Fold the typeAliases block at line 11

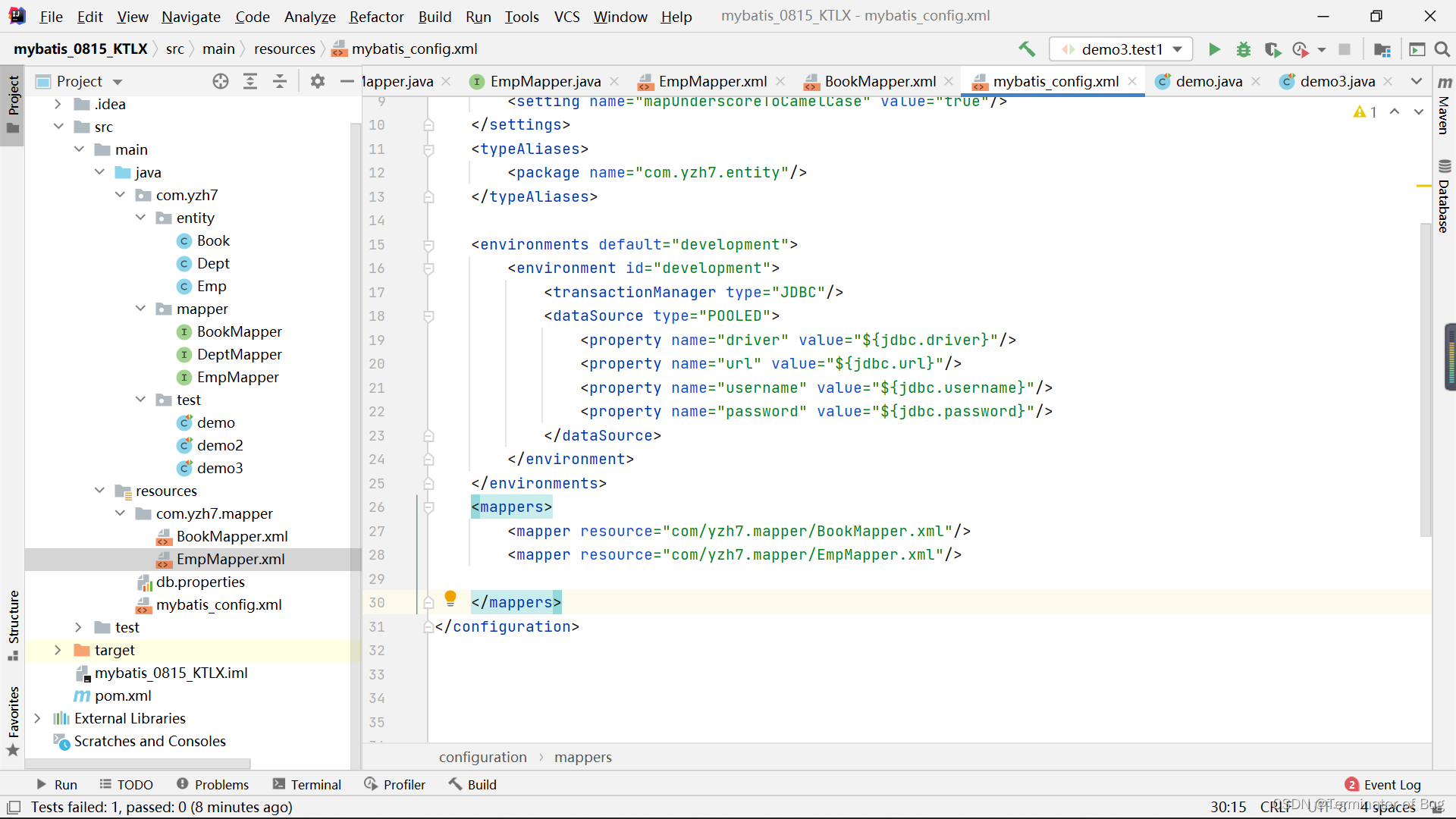click(428, 149)
